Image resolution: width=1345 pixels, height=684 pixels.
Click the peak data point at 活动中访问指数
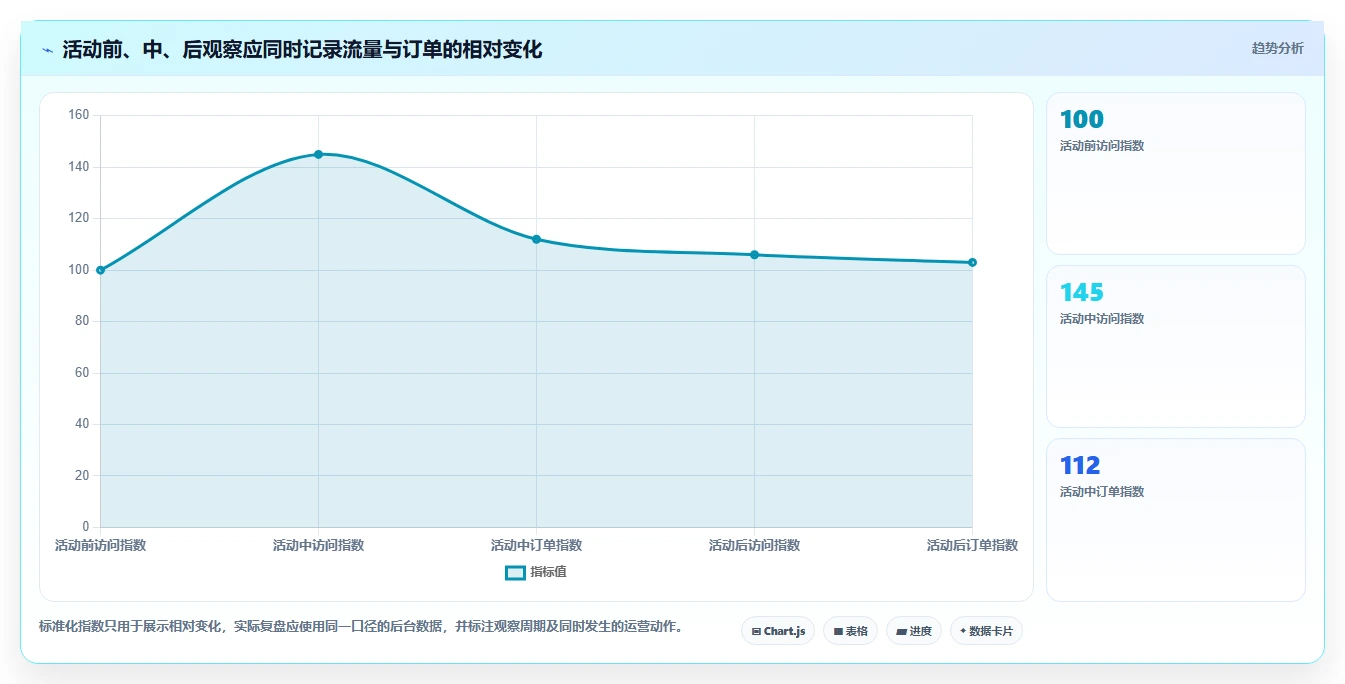tap(318, 154)
